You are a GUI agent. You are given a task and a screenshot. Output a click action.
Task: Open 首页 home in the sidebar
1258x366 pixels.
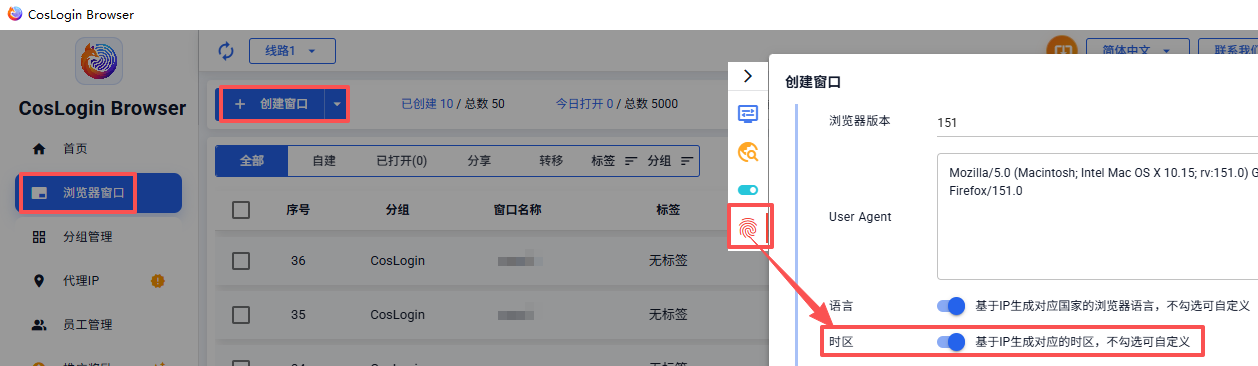click(x=75, y=149)
